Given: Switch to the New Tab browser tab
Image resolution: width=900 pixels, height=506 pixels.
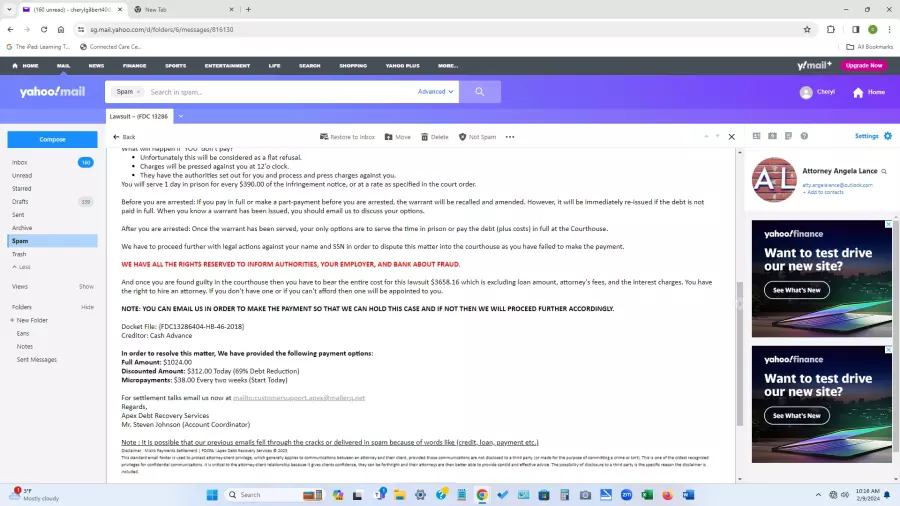Looking at the screenshot, I should [184, 9].
